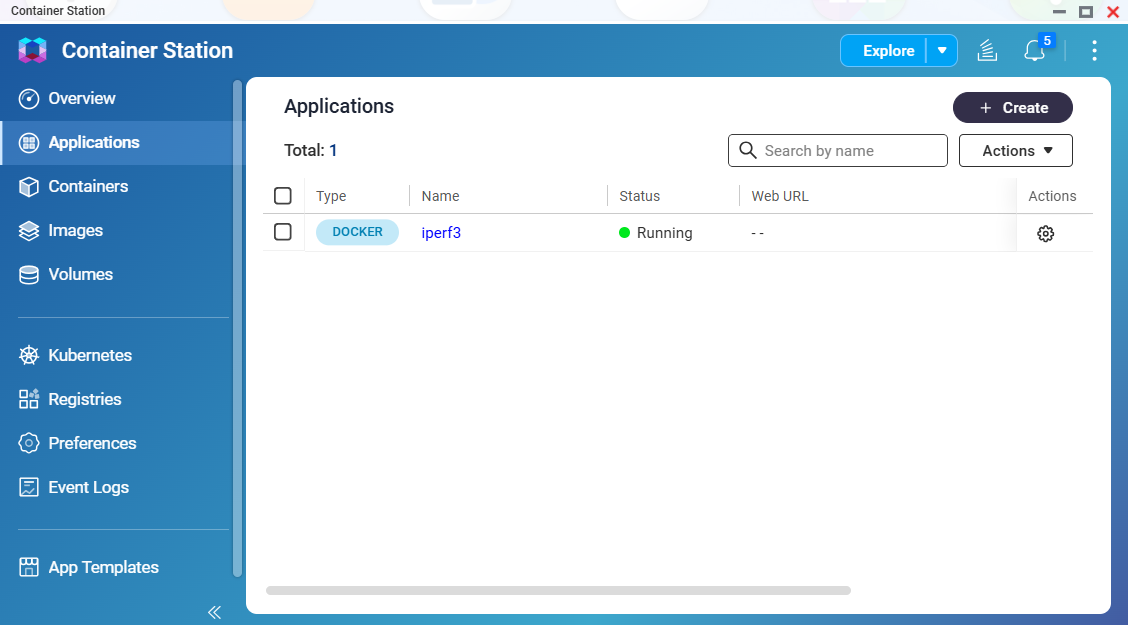Close the Container Station window

pos(1113,12)
